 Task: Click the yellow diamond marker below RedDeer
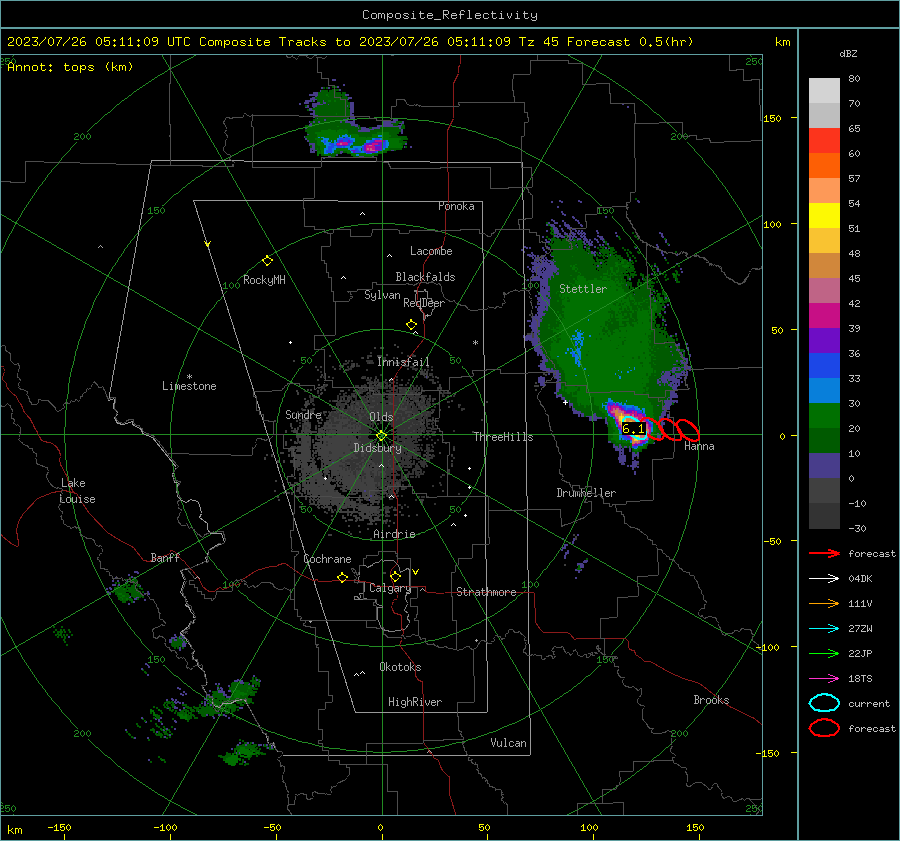(x=411, y=325)
